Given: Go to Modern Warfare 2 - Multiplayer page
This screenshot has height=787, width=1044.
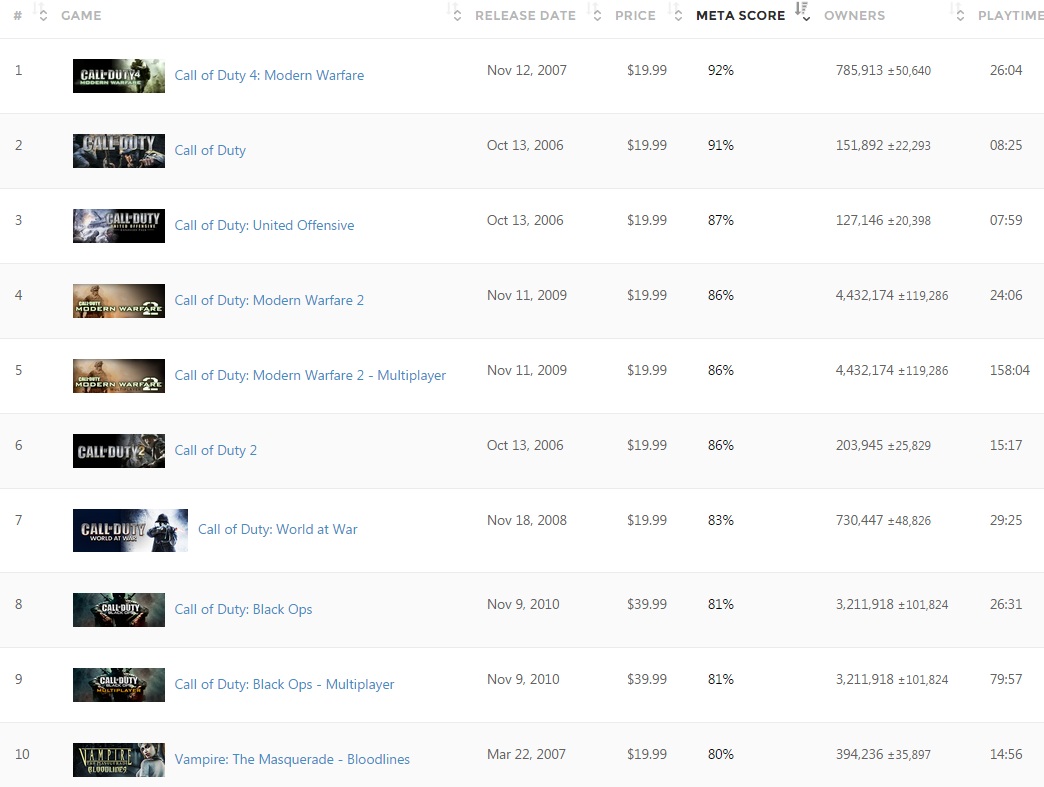Looking at the screenshot, I should point(310,376).
